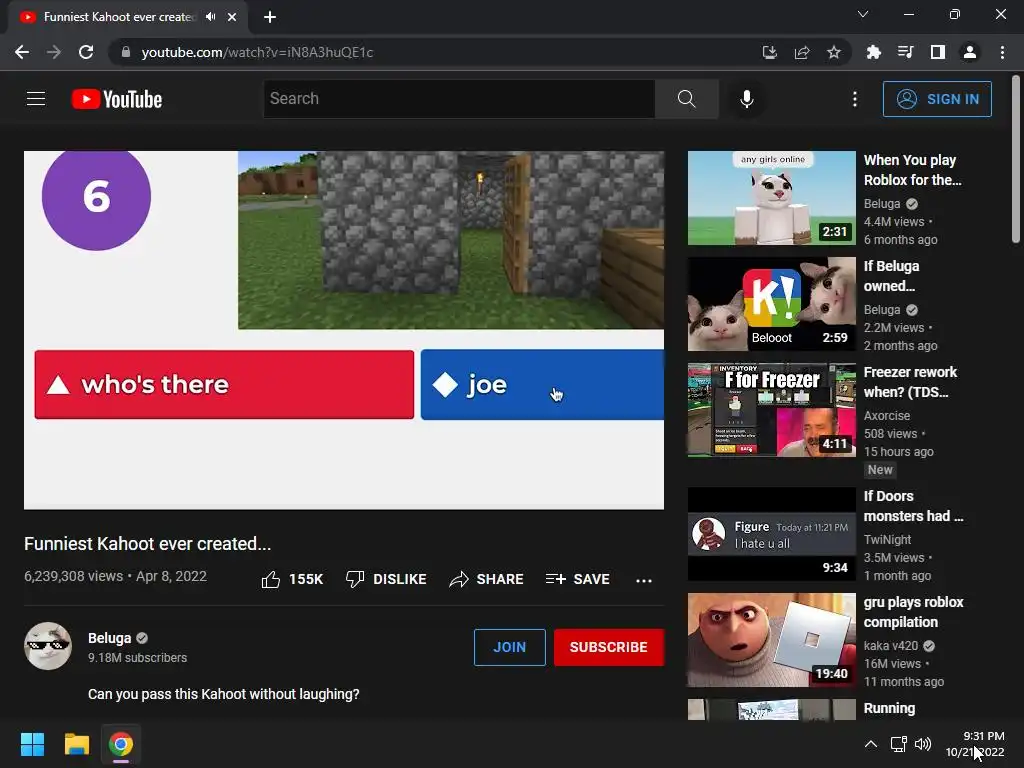View site information lock icon

point(126,52)
